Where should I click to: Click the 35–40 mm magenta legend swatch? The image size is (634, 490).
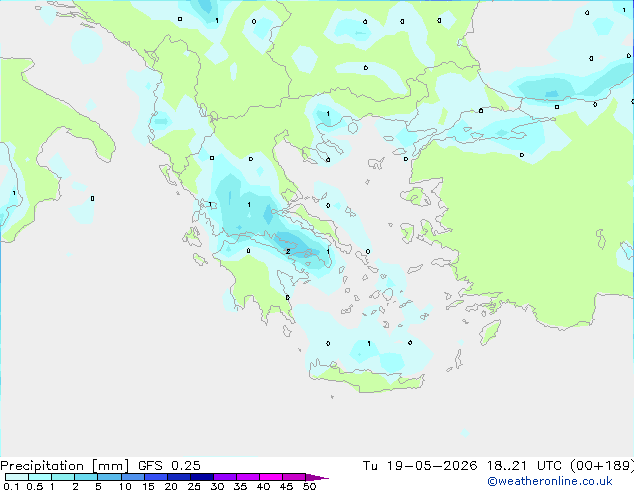247,477
